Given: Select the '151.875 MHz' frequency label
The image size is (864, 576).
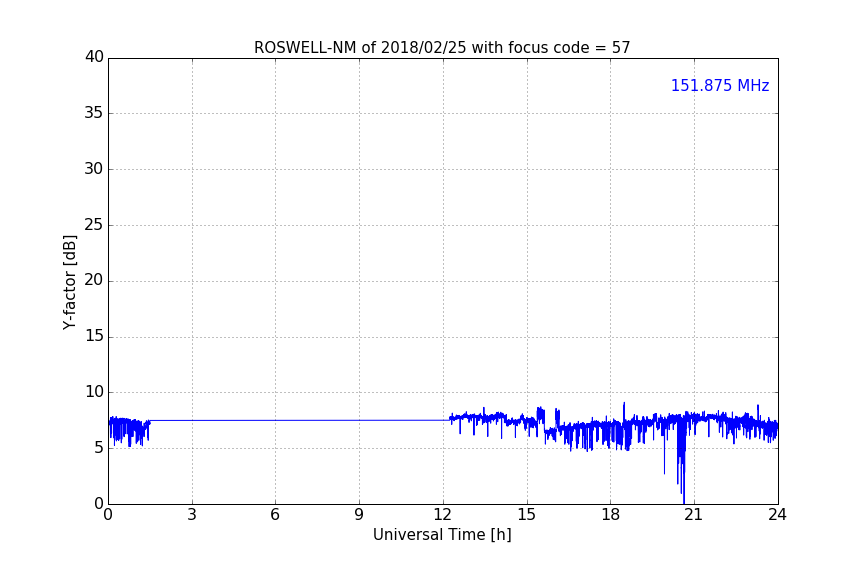Looking at the screenshot, I should 720,85.
